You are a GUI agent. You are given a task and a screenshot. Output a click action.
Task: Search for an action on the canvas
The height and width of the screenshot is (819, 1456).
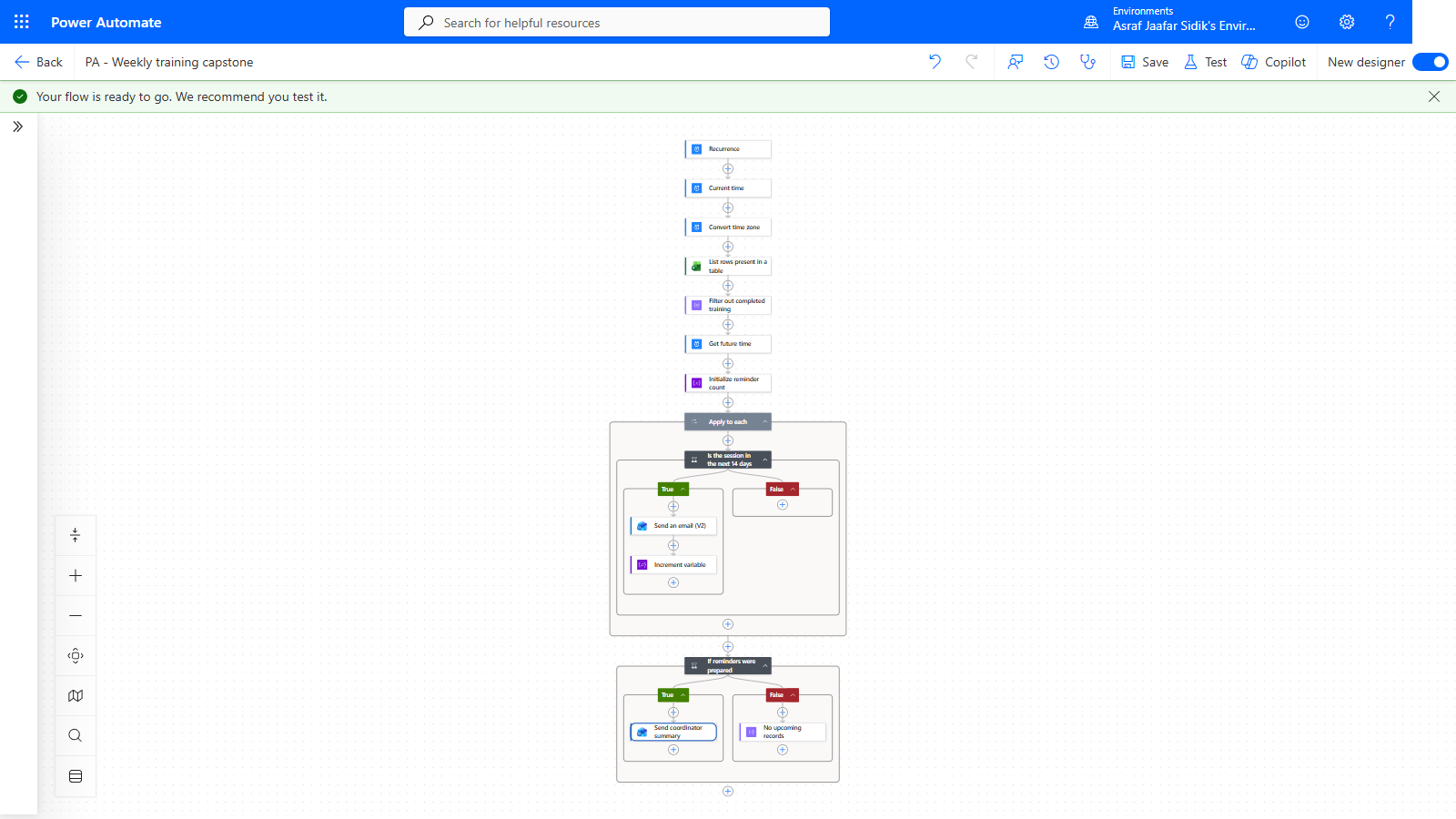[76, 736]
